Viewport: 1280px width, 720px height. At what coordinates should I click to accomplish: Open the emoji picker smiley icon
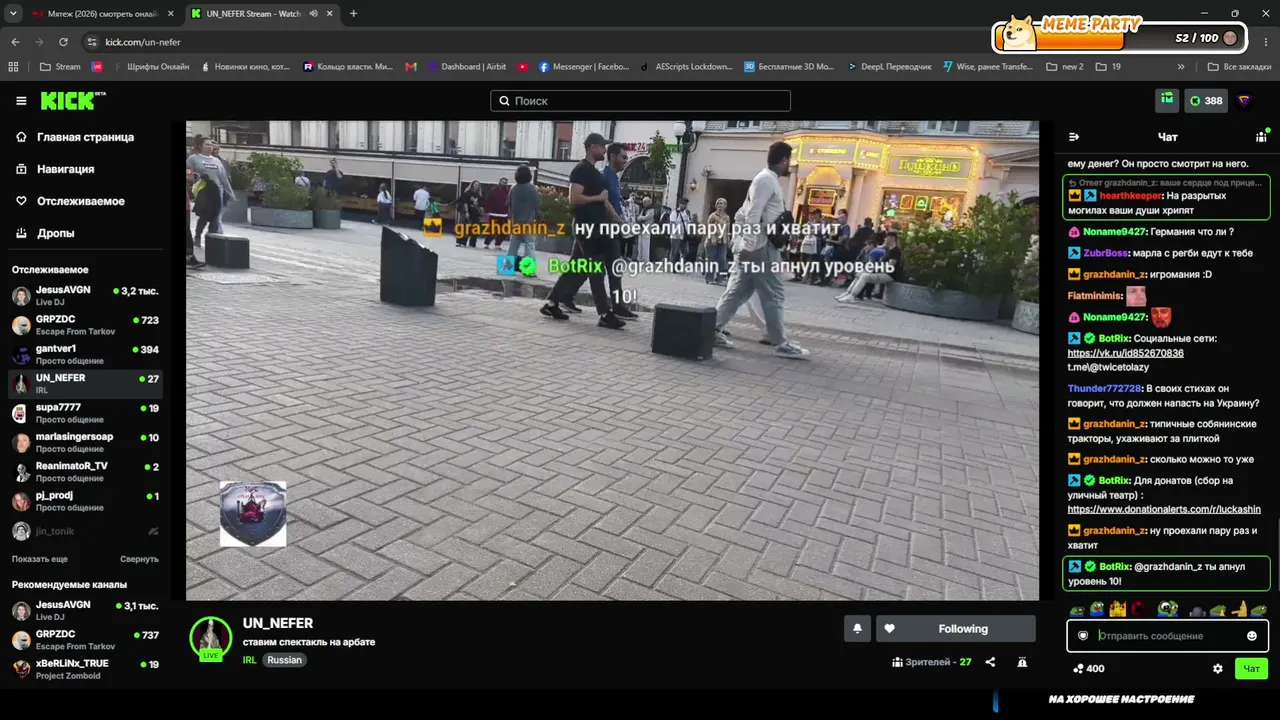[x=1252, y=636]
